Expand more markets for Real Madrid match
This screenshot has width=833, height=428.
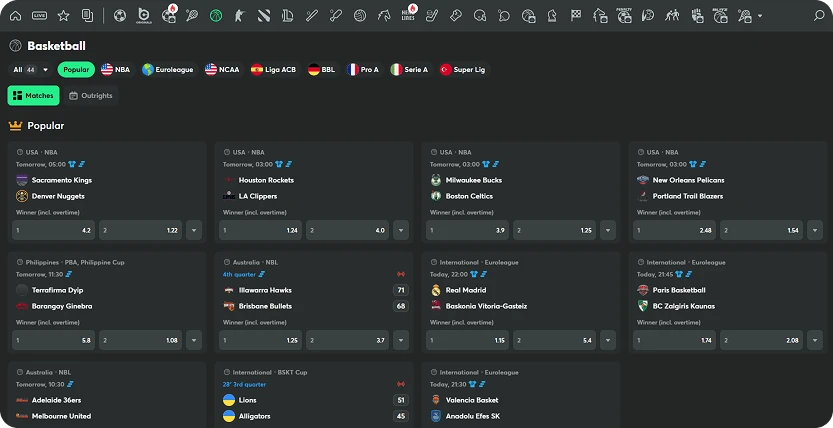coord(609,340)
